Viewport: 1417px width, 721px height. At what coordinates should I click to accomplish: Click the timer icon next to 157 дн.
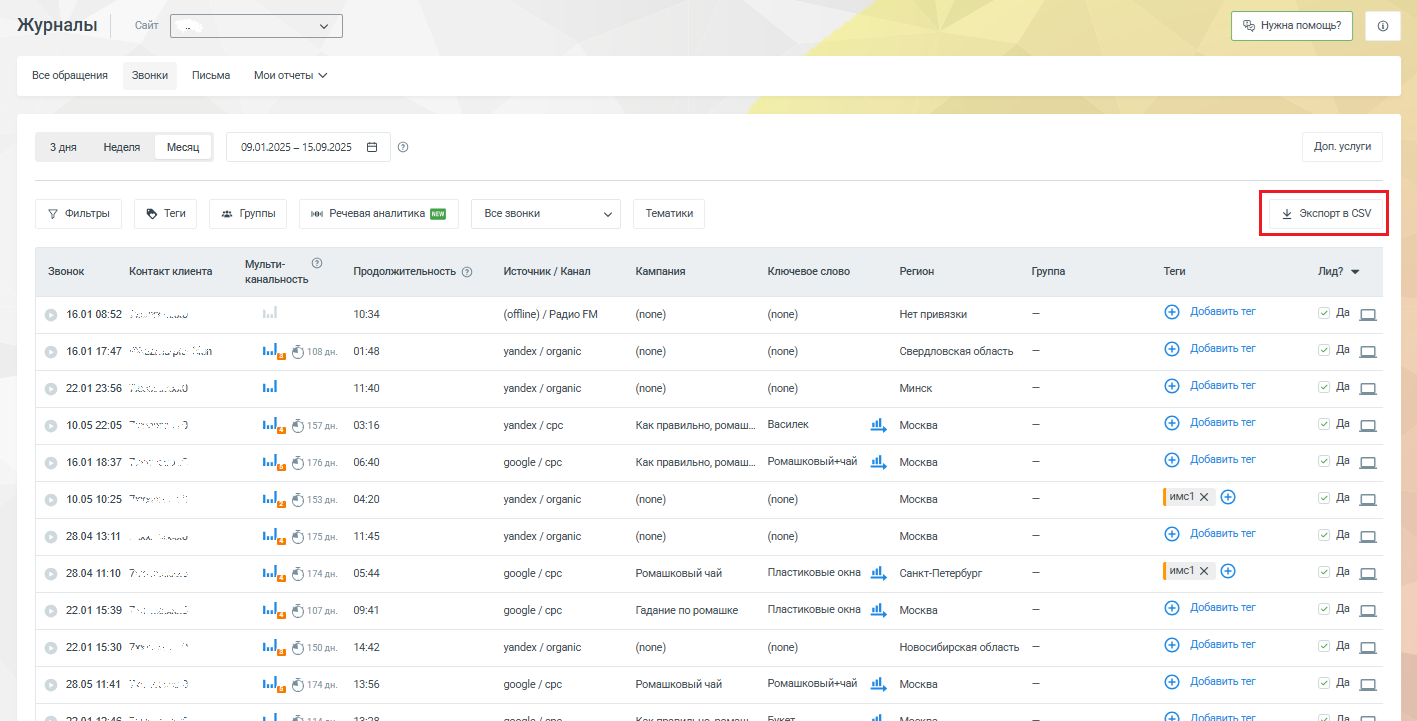coord(298,426)
